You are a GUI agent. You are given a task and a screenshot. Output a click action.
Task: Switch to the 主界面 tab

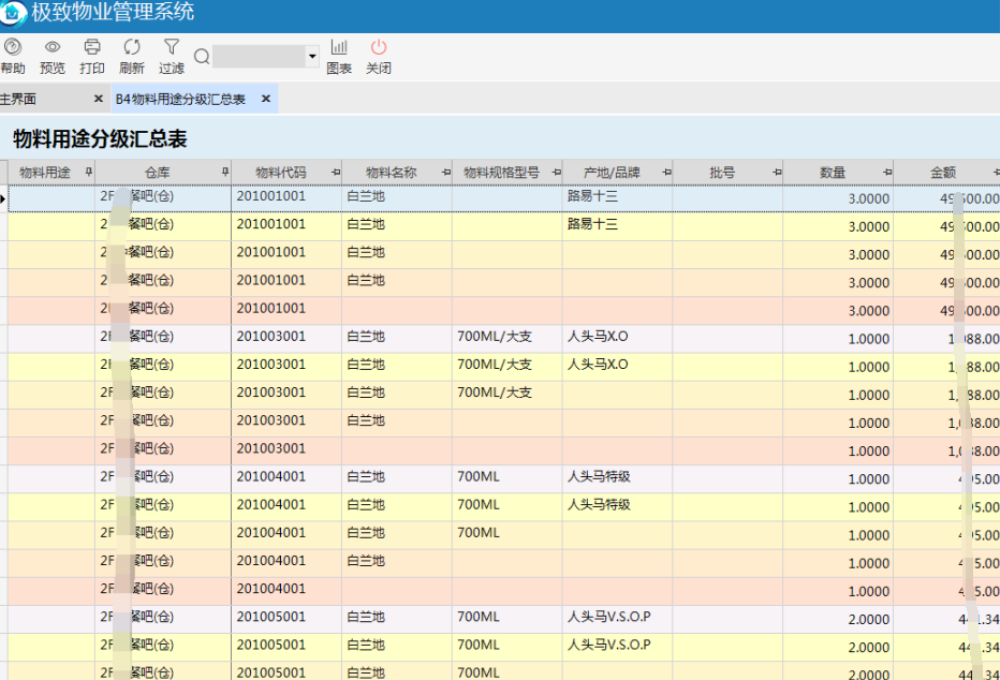(18, 99)
